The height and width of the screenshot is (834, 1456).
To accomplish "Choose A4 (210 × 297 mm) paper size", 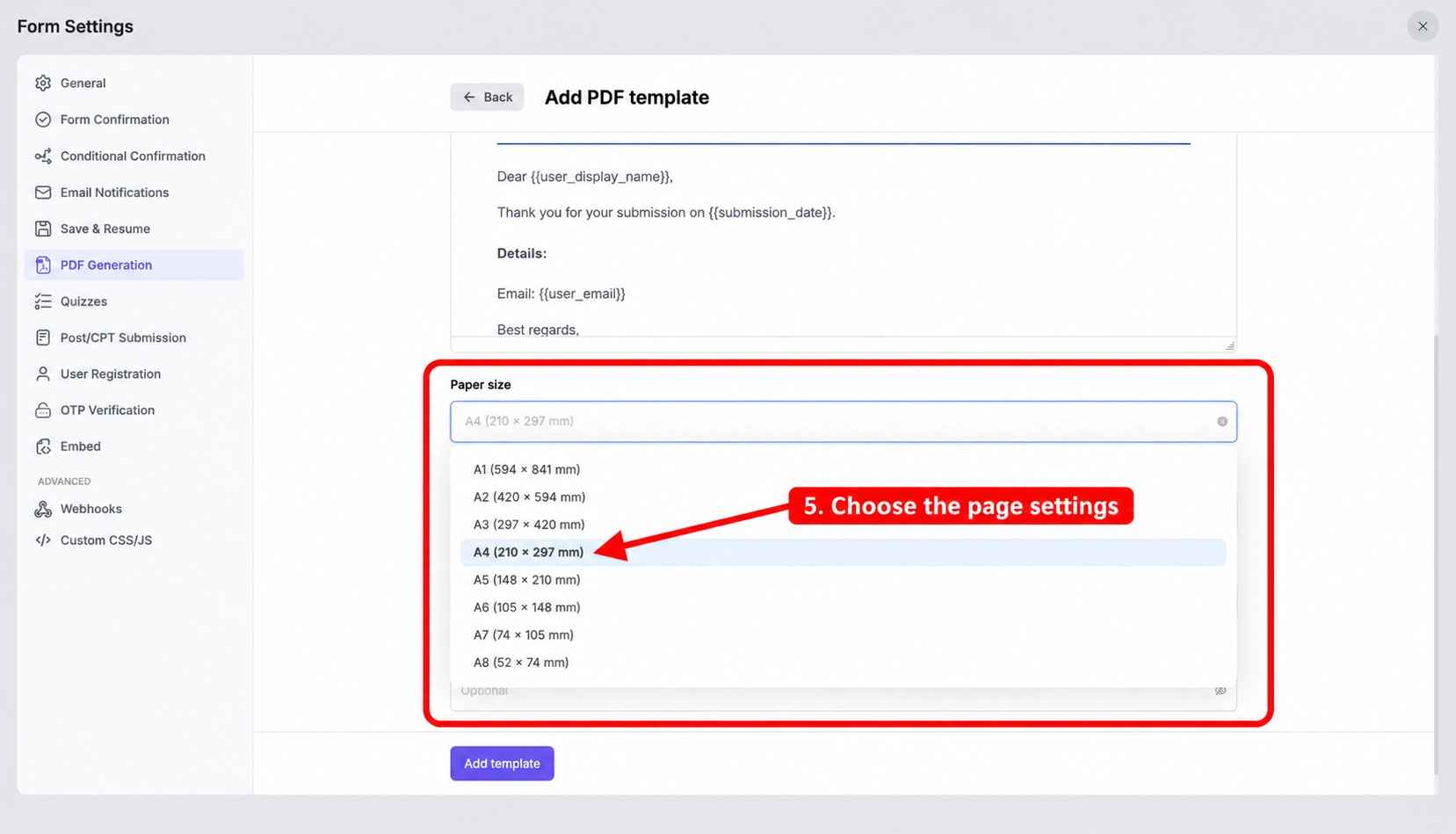I will tap(844, 552).
